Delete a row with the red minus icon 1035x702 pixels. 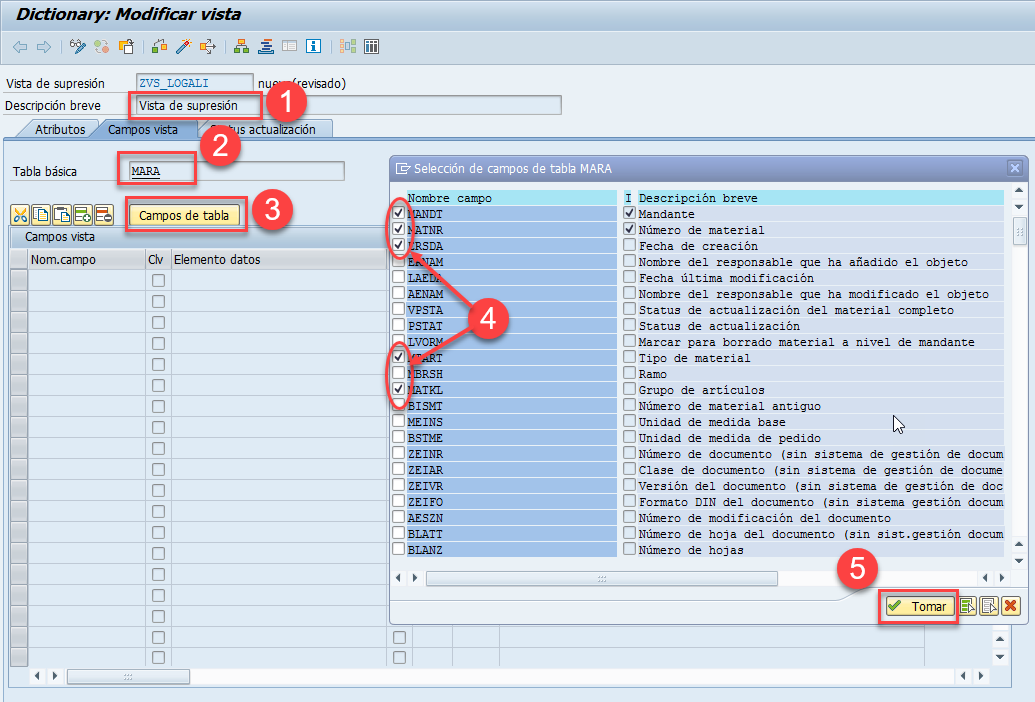[x=104, y=215]
